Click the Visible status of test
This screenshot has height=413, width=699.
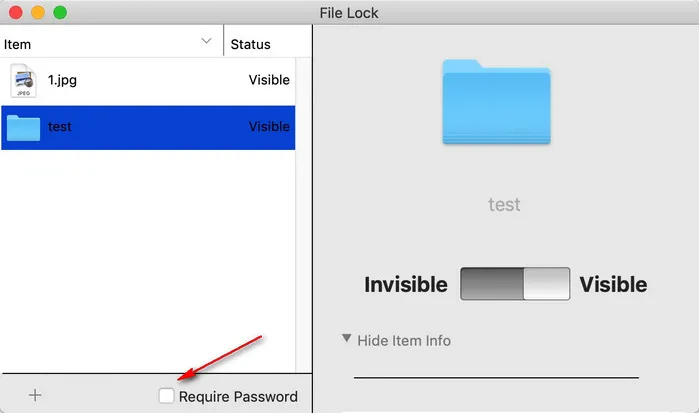(269, 127)
